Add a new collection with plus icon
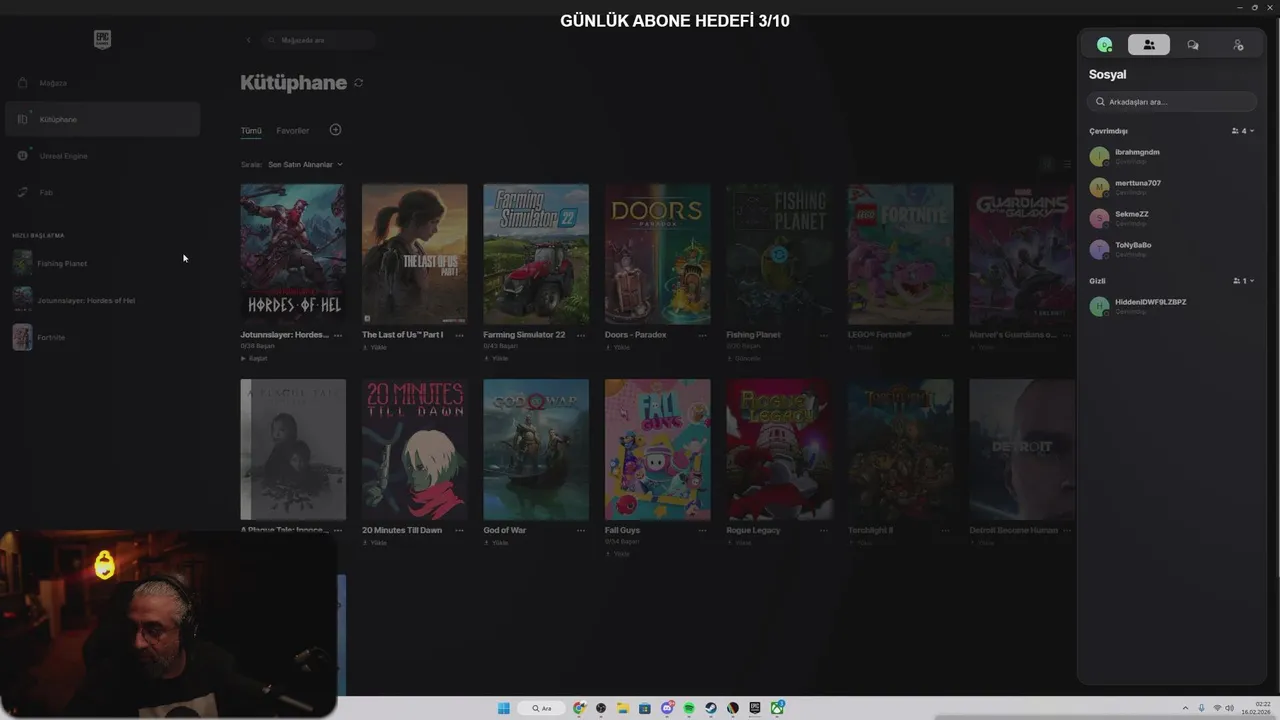The width and height of the screenshot is (1280, 720). click(x=335, y=130)
